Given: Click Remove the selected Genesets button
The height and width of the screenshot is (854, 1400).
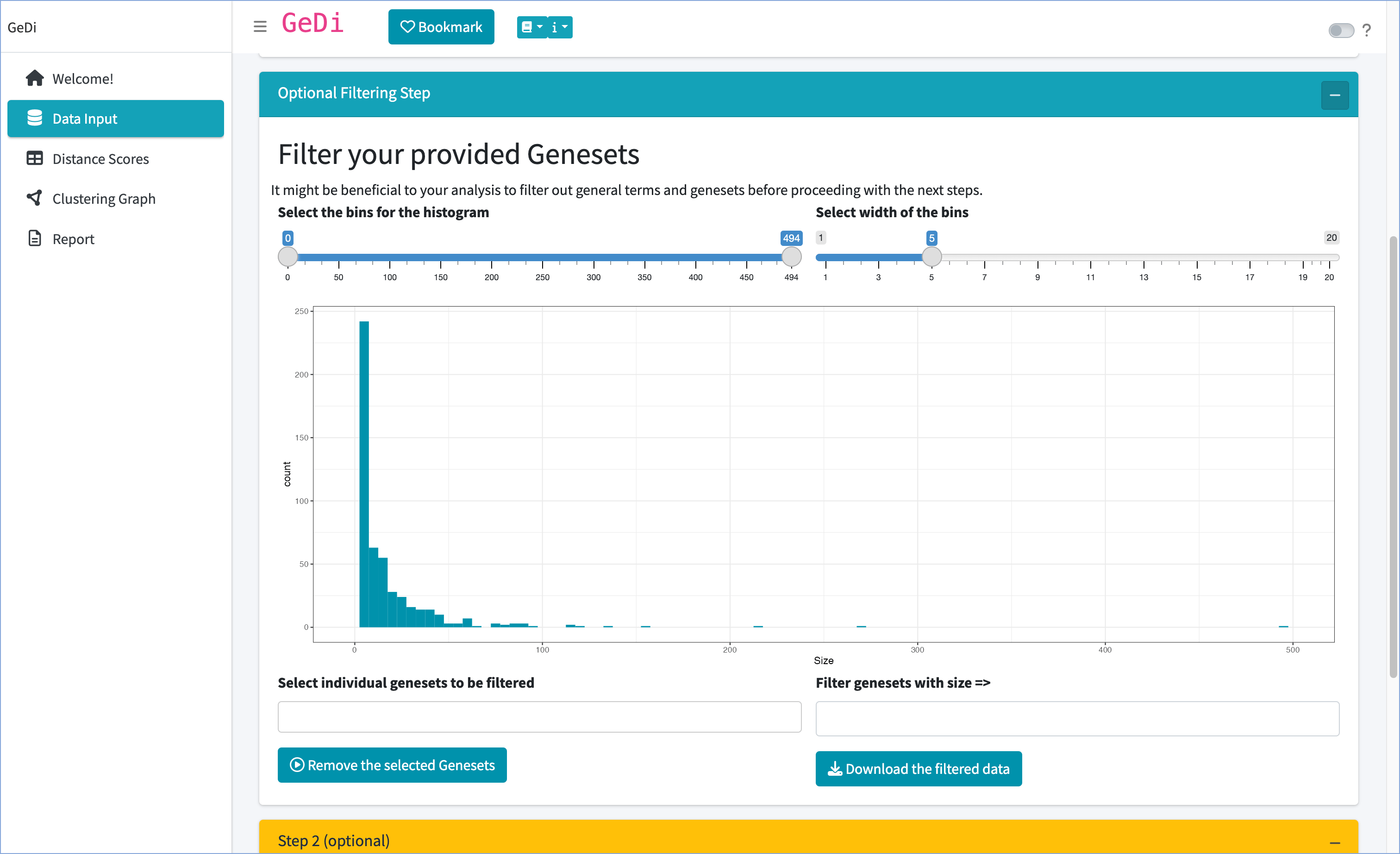Looking at the screenshot, I should (392, 765).
